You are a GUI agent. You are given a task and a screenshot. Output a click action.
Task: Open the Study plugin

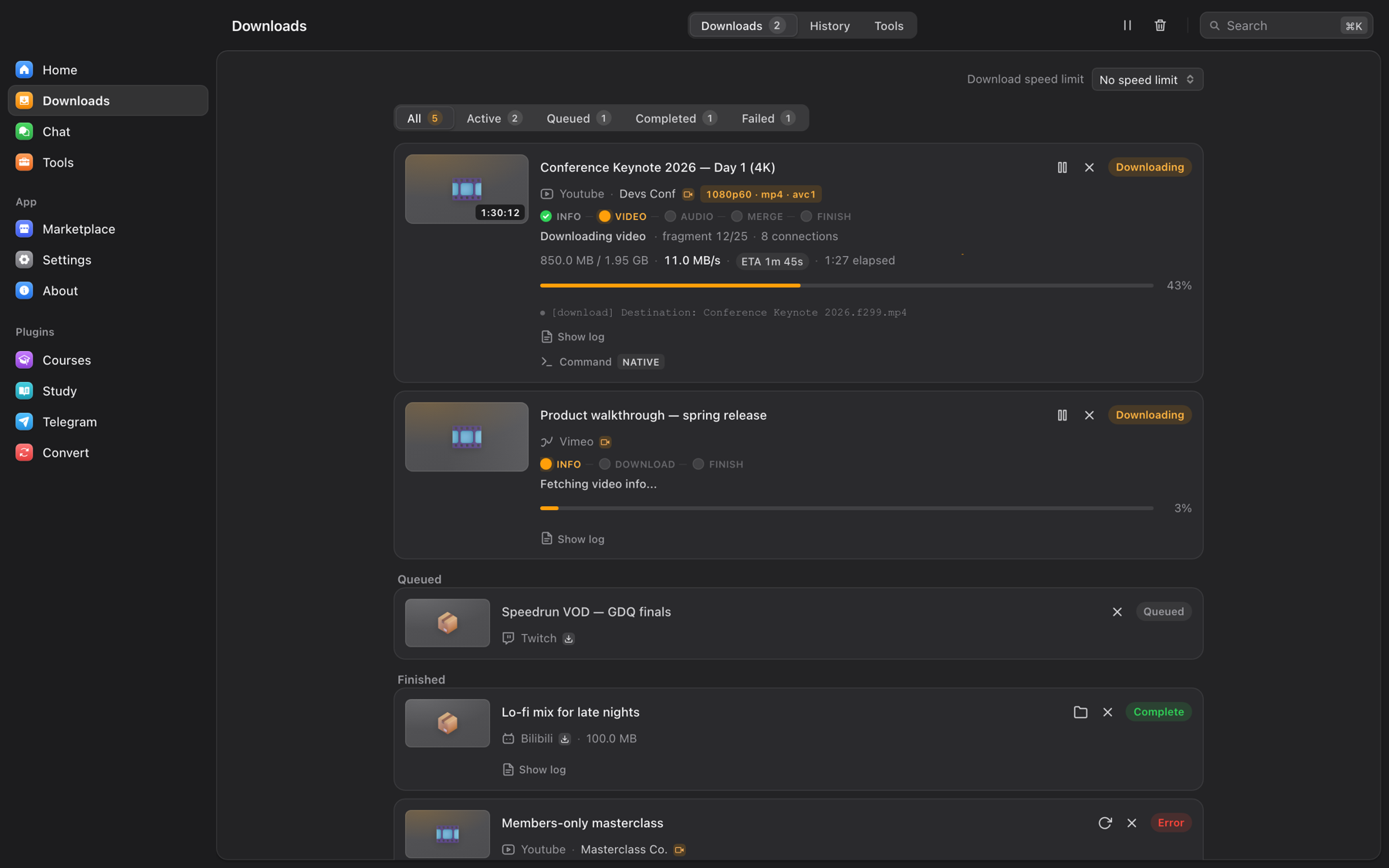[x=108, y=391]
